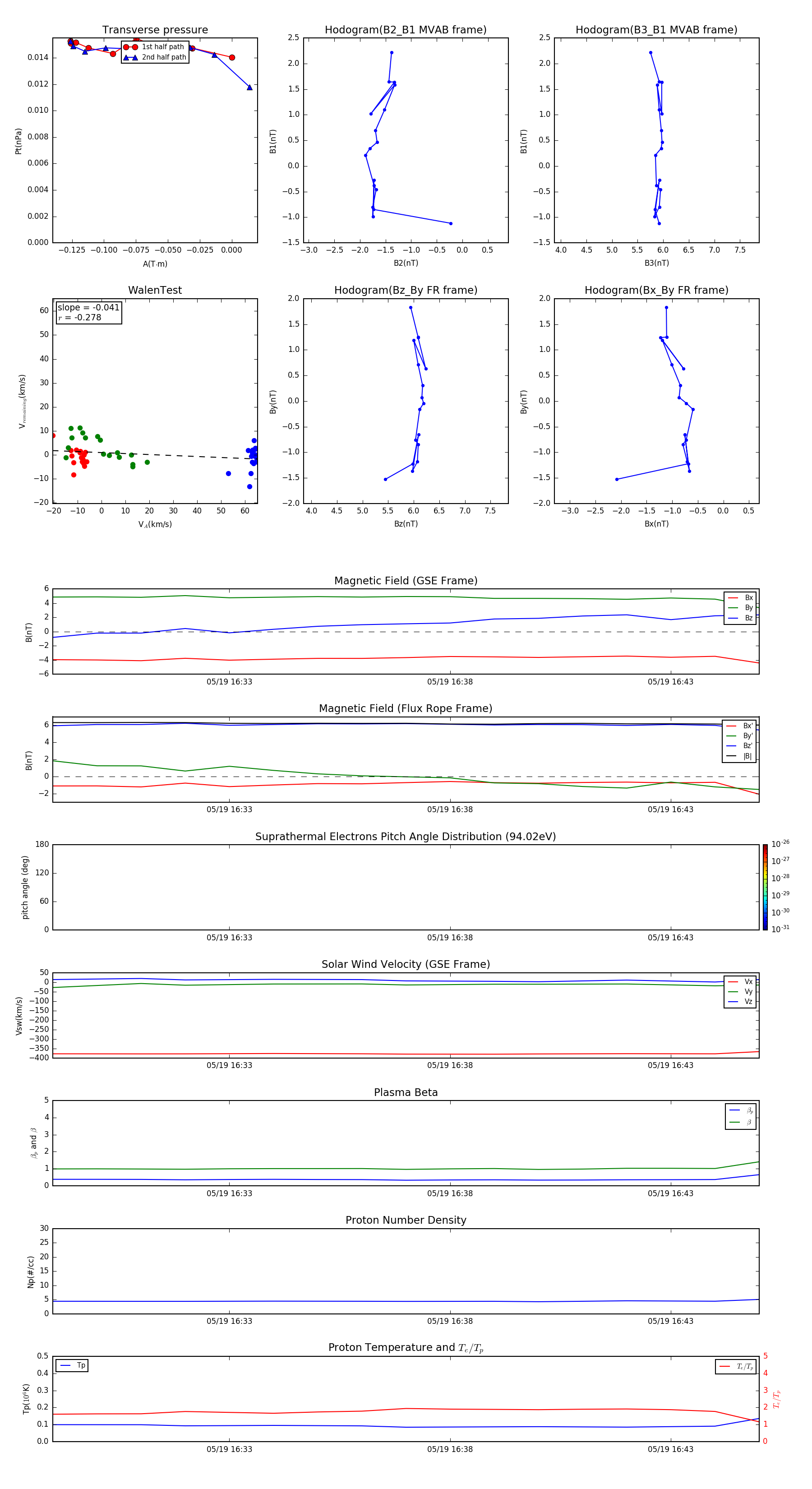Click the "180" tick on pitch angle axis
This screenshot has width=812, height=1489.
click(42, 845)
